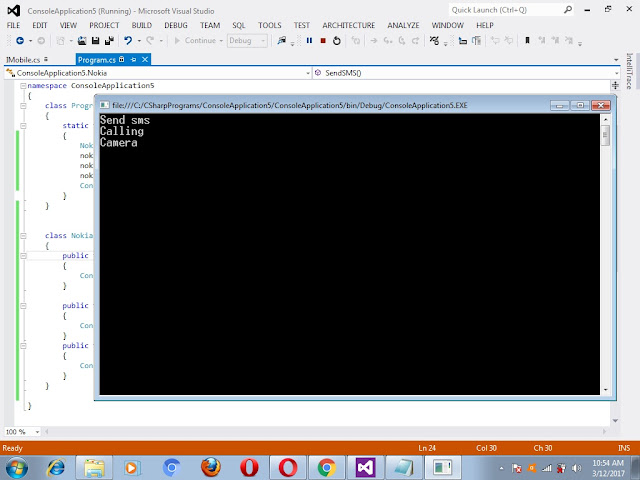The image size is (640, 480).
Task: Open the SQL menu
Action: tap(239, 25)
